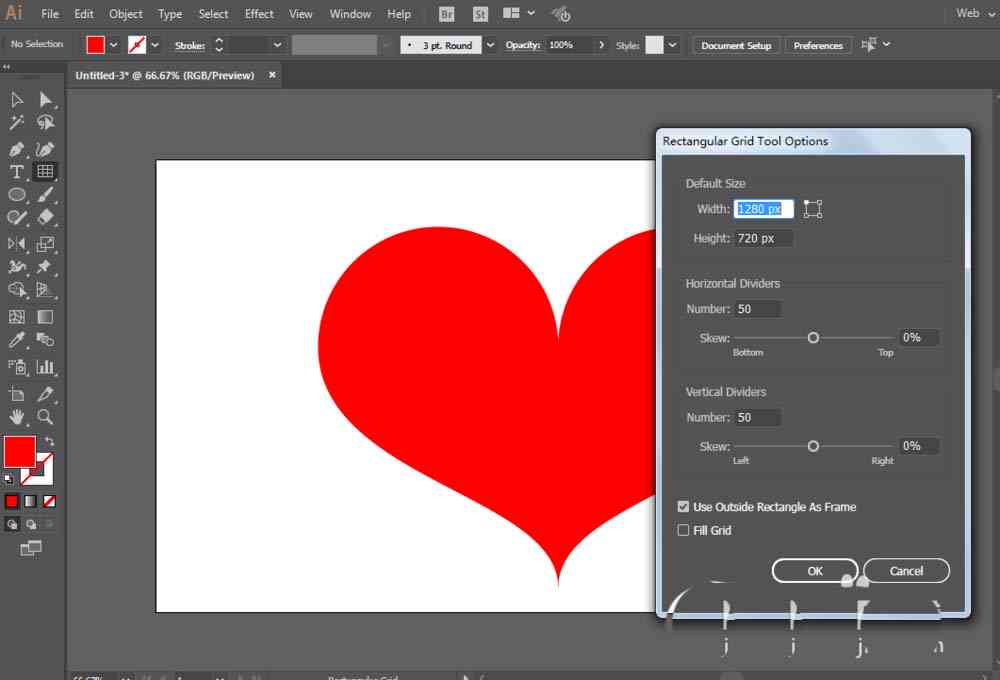Uncheck Use Outside Rectangle As Frame
Screen dimensions: 1000x680
[x=683, y=506]
